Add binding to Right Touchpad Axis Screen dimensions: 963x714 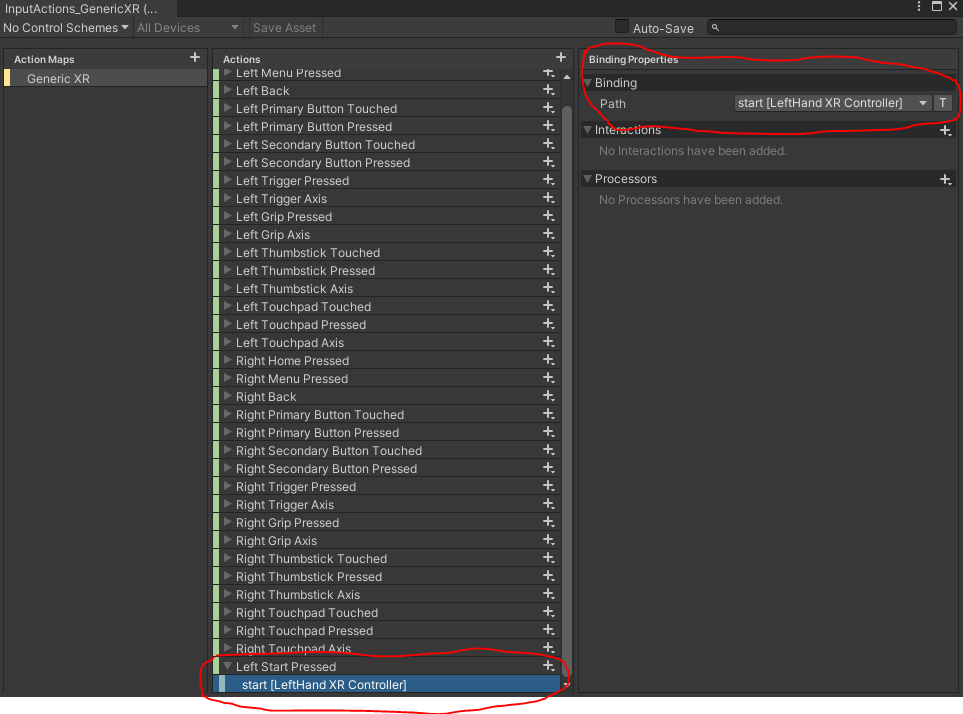point(548,648)
